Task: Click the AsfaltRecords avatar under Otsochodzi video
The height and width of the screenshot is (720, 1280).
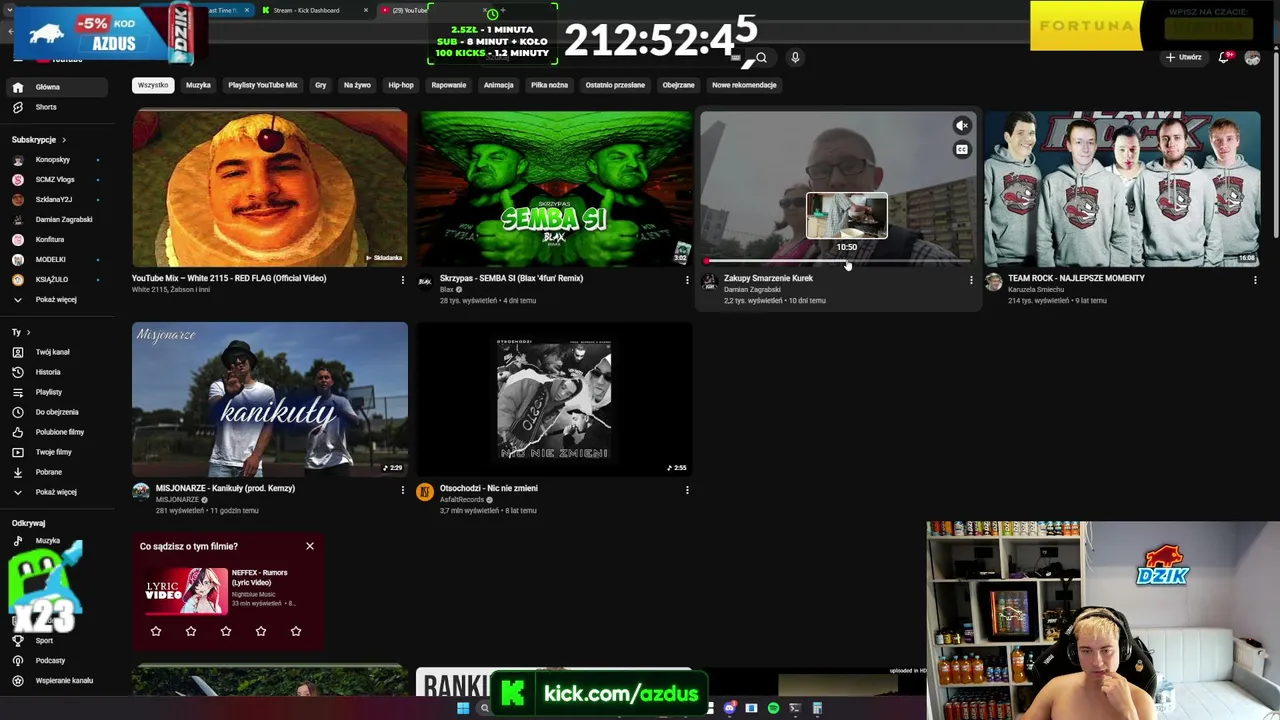Action: [425, 492]
